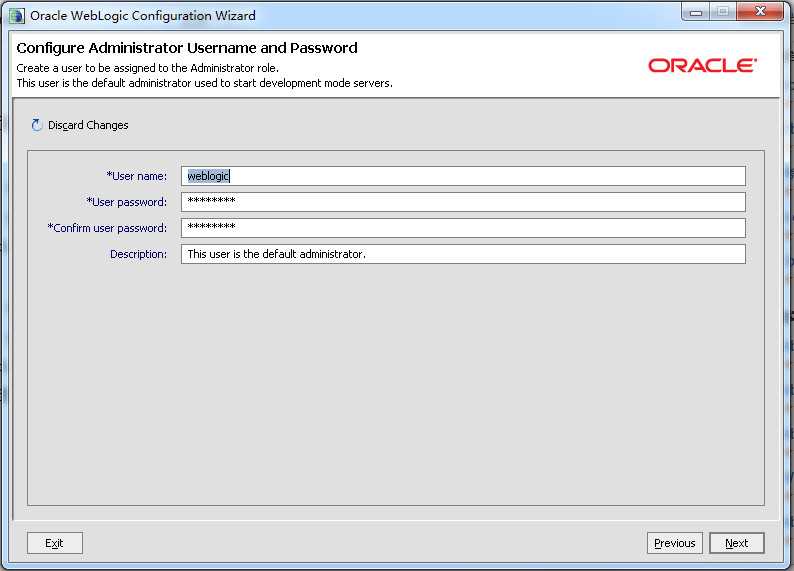Click the 'Configure Administrator Username and Password' heading
The width and height of the screenshot is (794, 571).
[187, 48]
